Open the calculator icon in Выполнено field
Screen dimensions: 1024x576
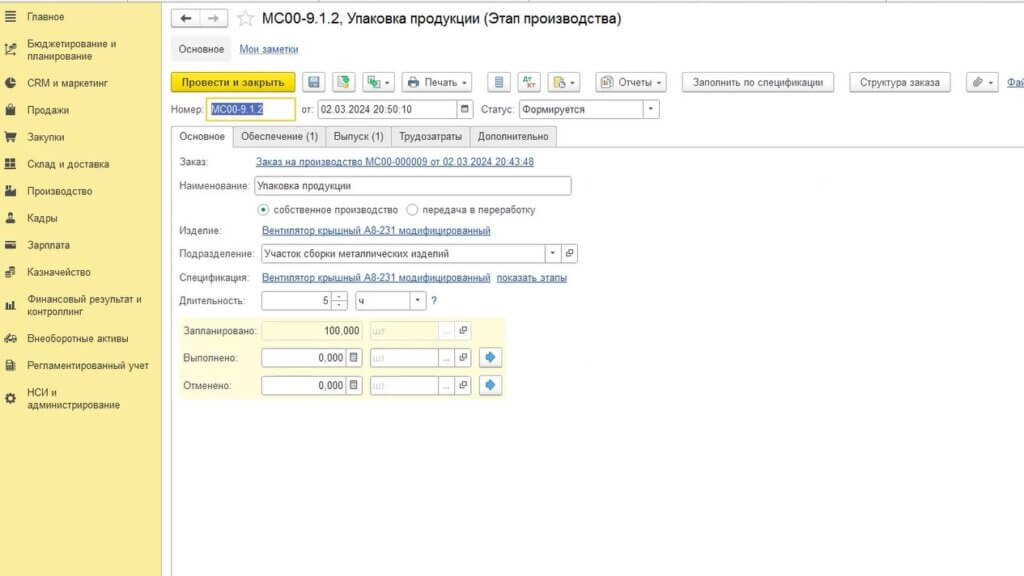pyautogui.click(x=351, y=358)
